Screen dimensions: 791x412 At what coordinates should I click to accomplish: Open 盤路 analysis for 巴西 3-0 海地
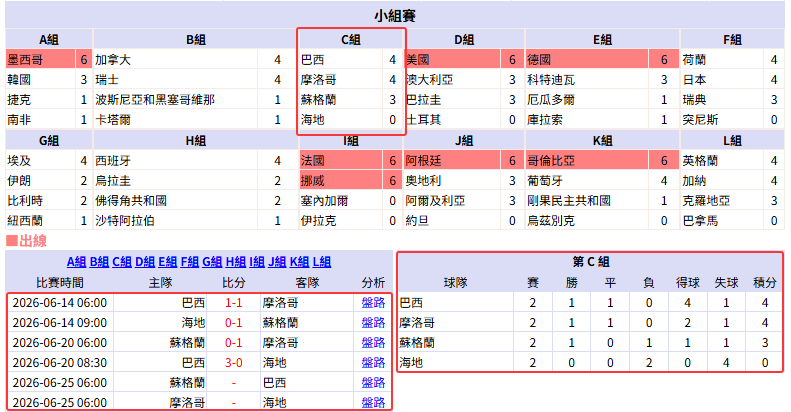[x=373, y=363]
